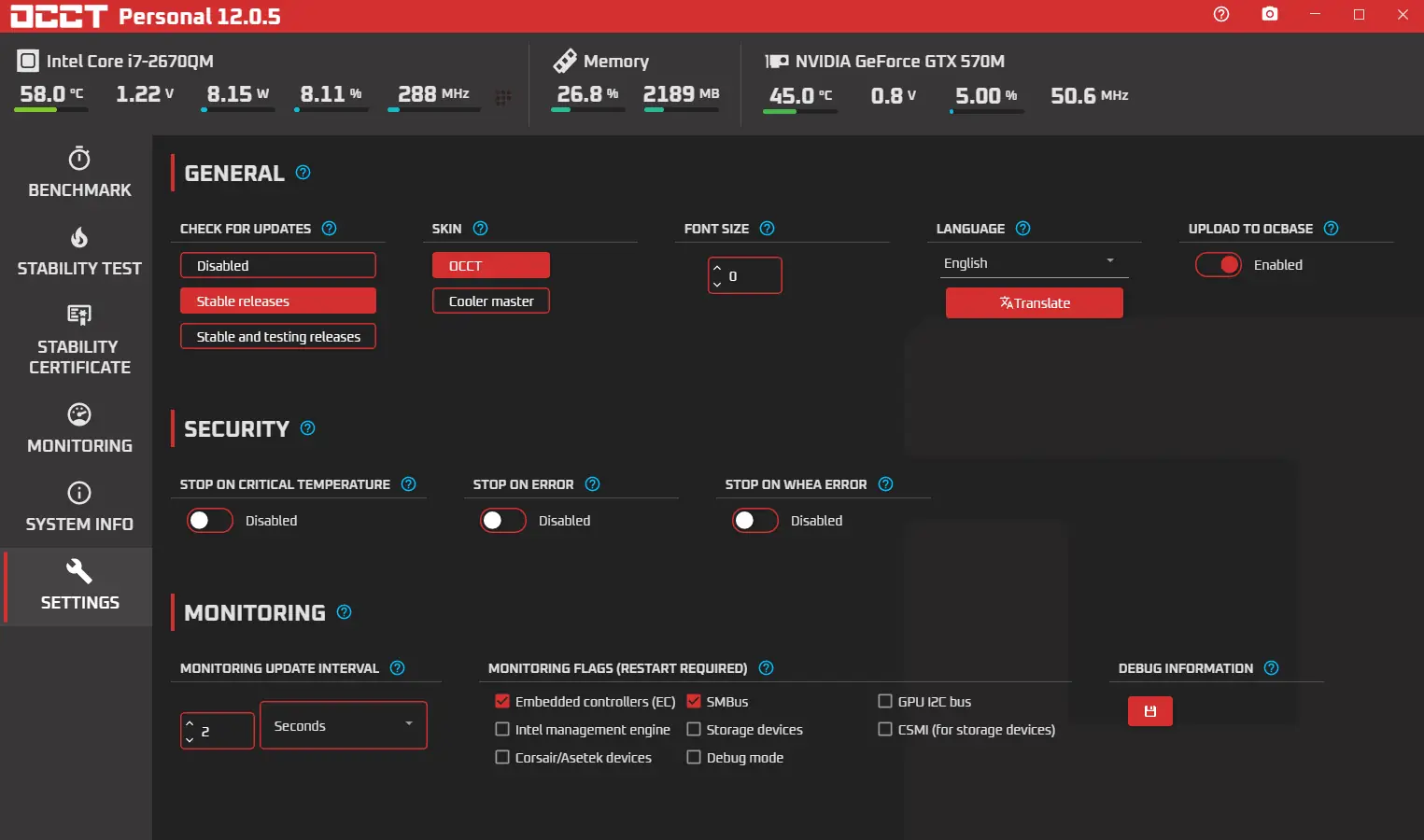Decrease monitoring interval with down arrow
This screenshot has width=1424, height=840.
pos(190,739)
